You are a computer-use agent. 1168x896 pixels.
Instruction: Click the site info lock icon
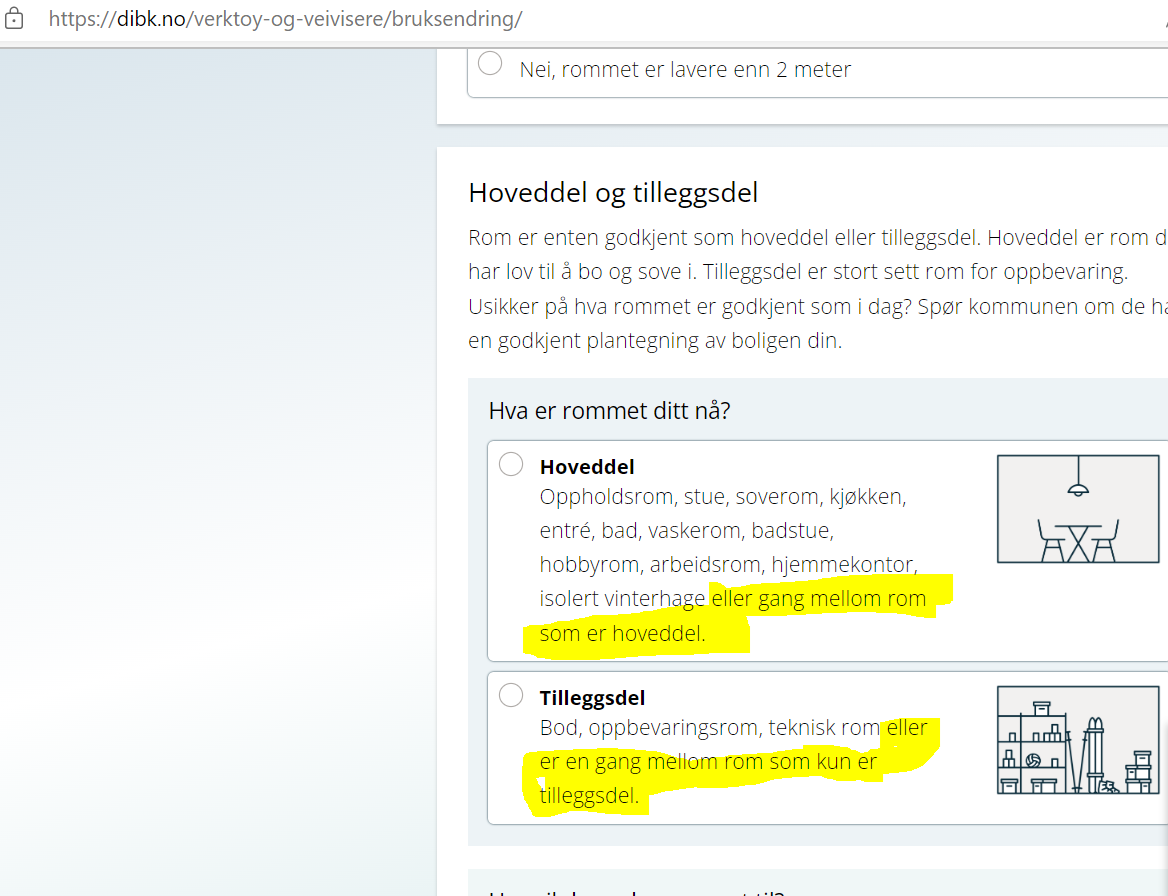(x=15, y=19)
